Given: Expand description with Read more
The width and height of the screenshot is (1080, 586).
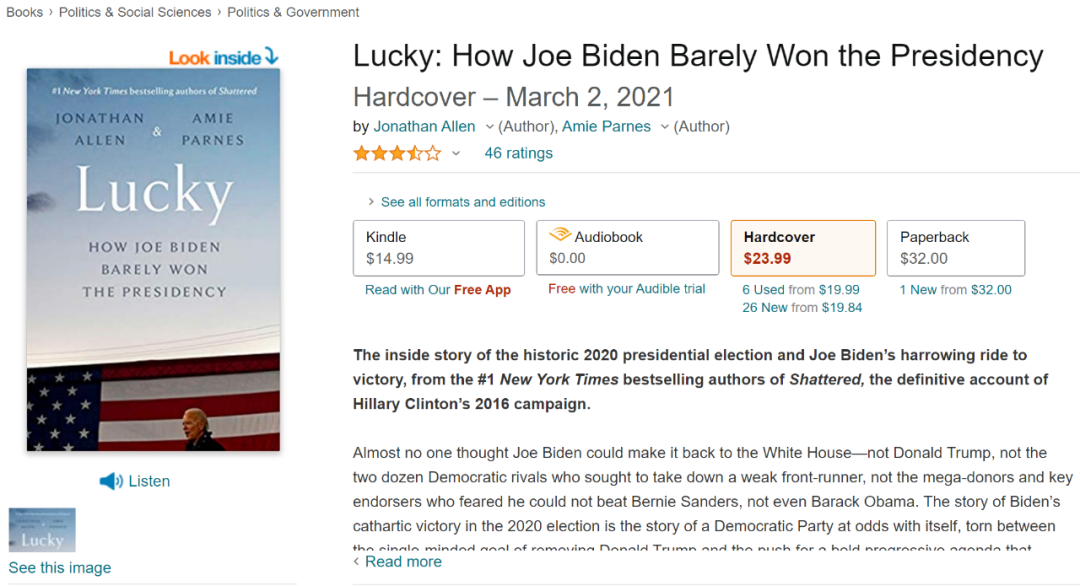Looking at the screenshot, I should pos(403,562).
